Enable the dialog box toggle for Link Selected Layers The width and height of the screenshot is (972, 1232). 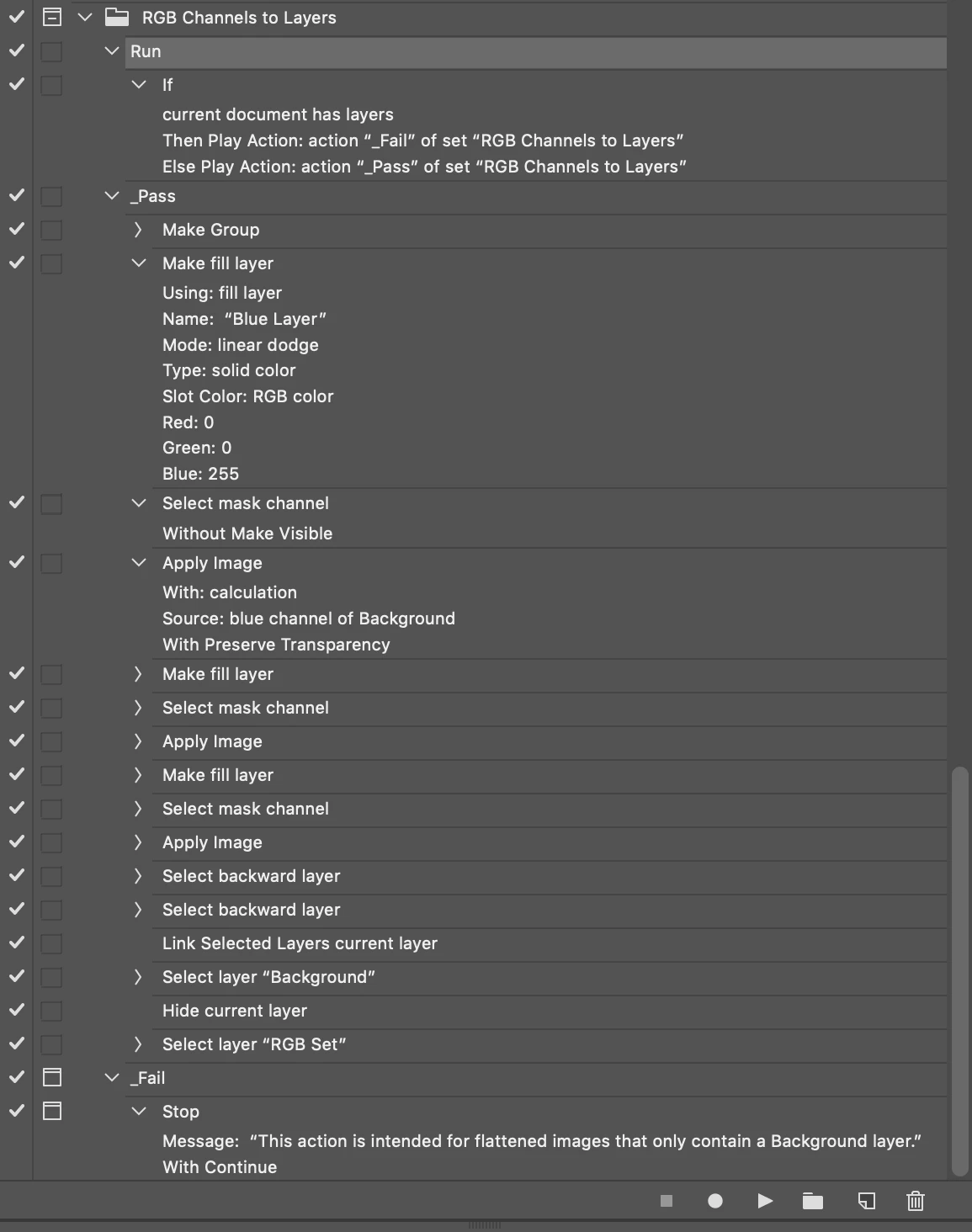point(52,944)
